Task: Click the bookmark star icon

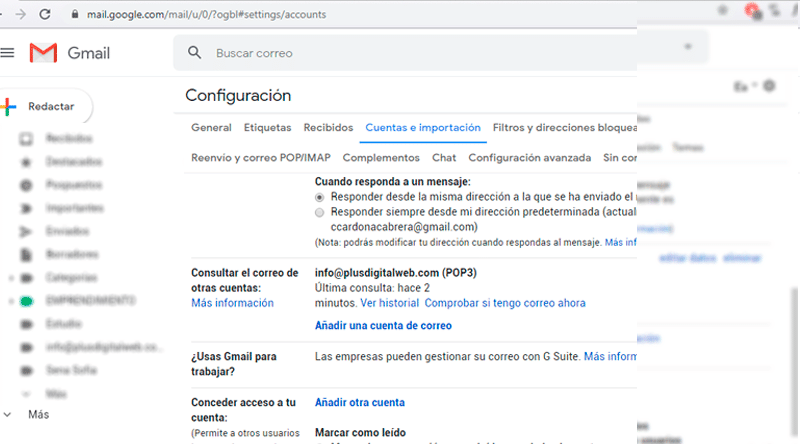Action: point(722,10)
